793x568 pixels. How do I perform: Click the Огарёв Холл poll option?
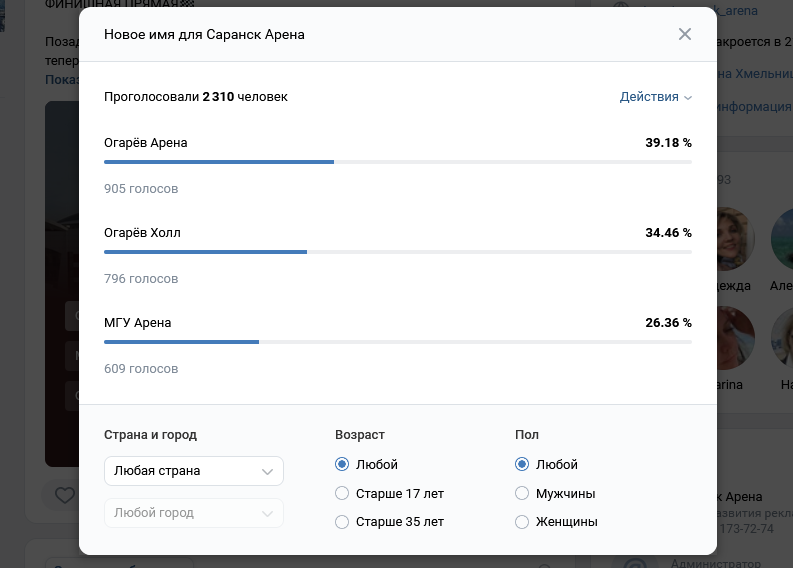142,233
